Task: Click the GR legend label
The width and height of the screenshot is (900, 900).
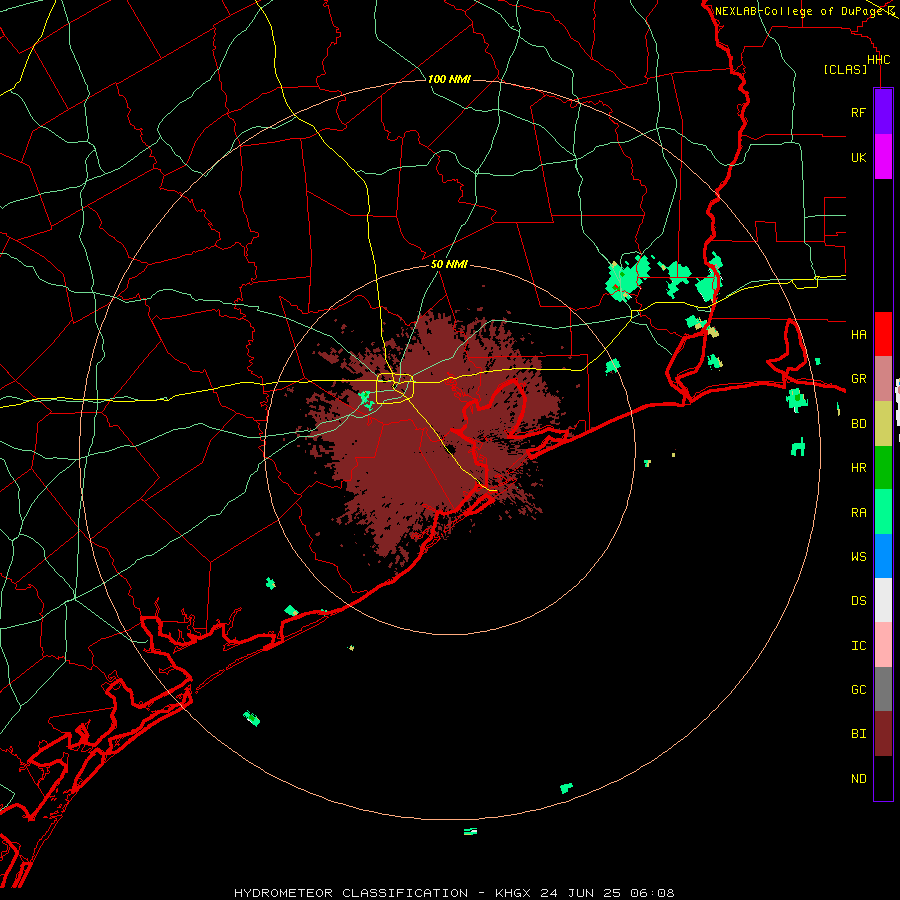Action: coord(858,379)
